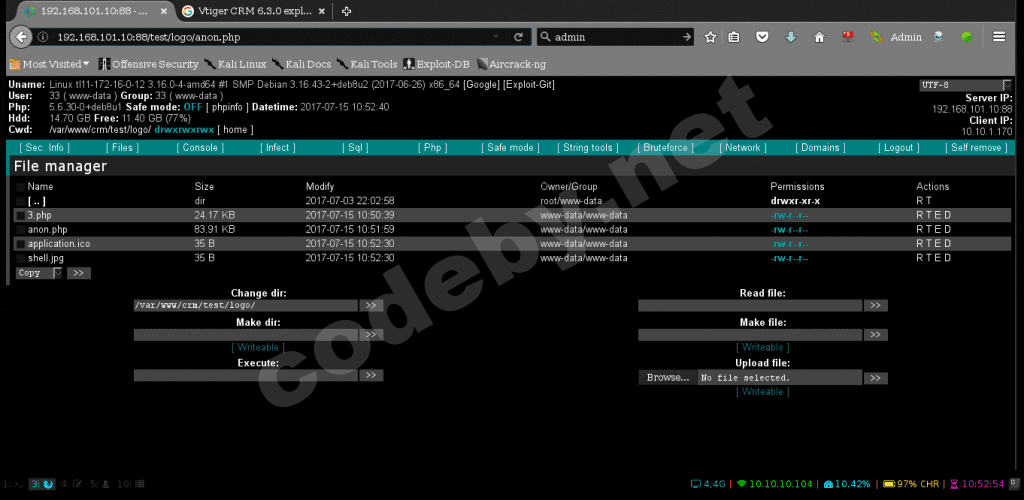1024x500 pixels.
Task: Open Kali Linux bookmark
Action: pos(235,64)
